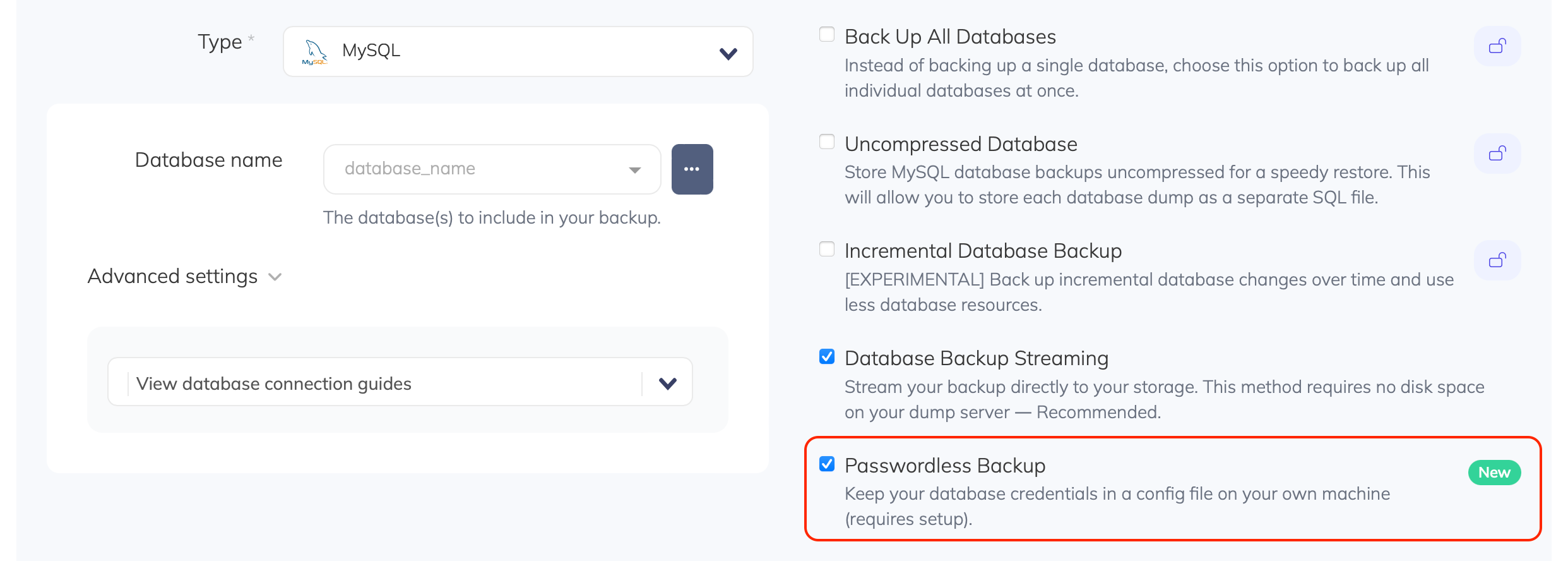
Task: Open the View database connection guides dropdown
Action: pos(400,382)
